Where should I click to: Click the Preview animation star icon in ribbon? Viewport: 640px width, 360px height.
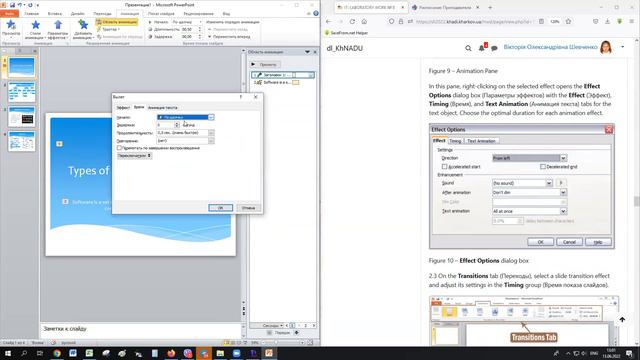point(11,25)
